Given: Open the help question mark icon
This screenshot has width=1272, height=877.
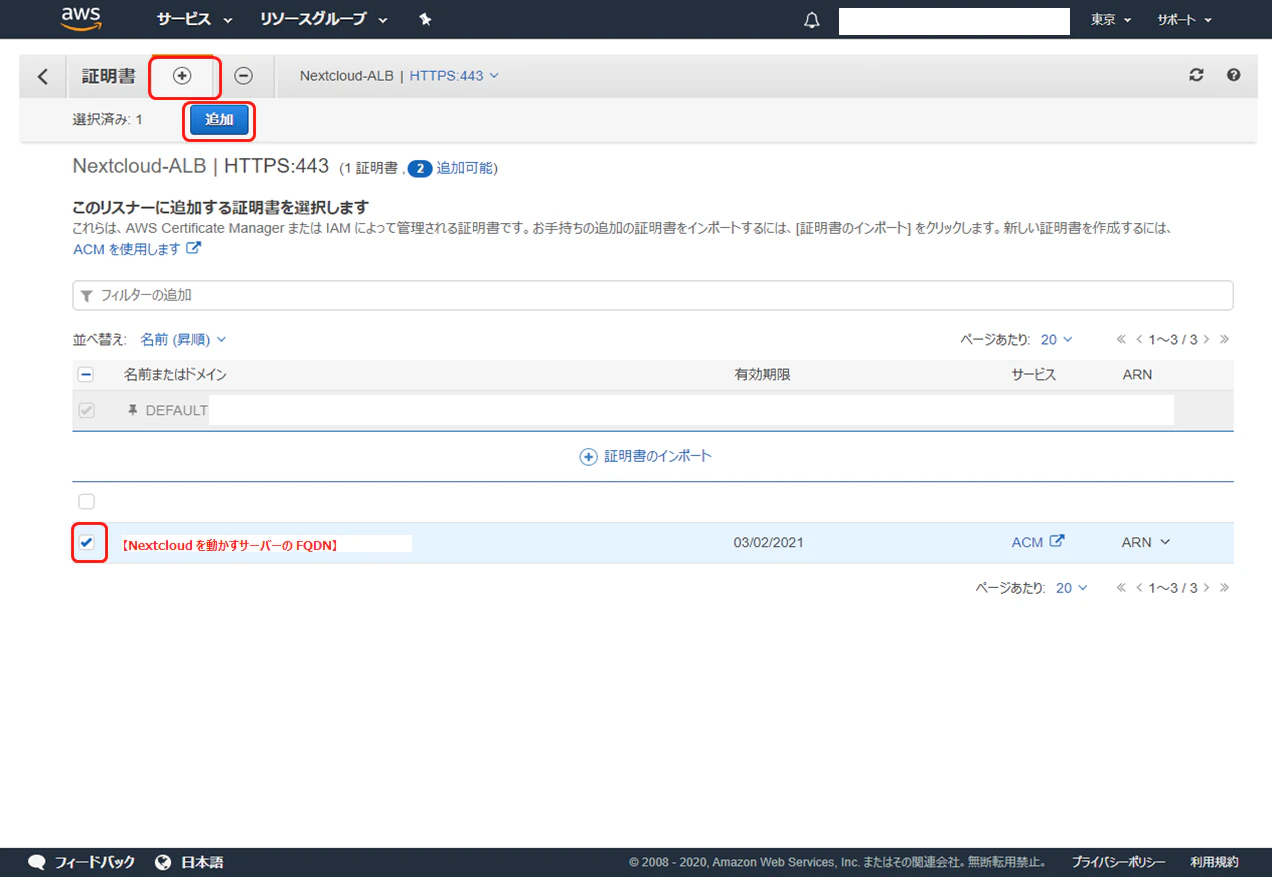Looking at the screenshot, I should pos(1233,75).
